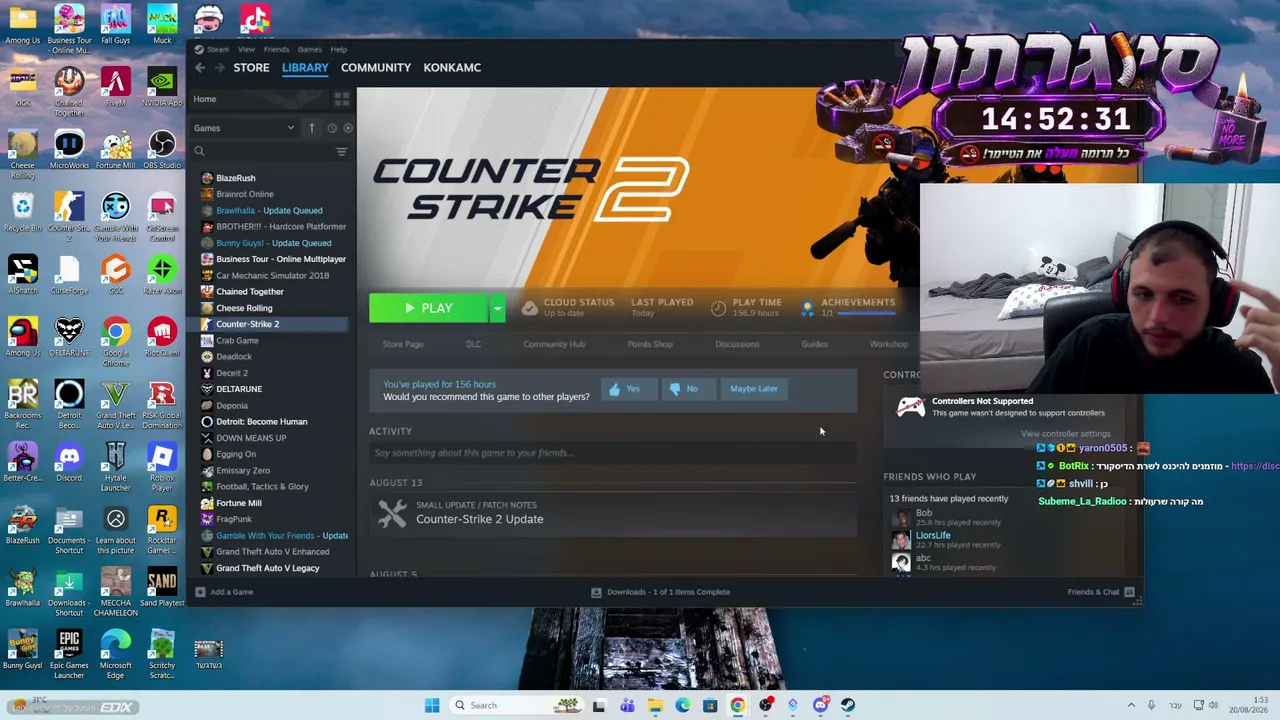Select DELTARUNE in the games list
The image size is (1280, 720).
click(239, 389)
